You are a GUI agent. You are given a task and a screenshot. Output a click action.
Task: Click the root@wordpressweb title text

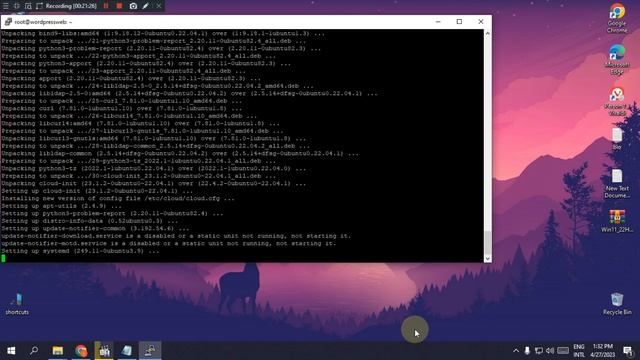tap(43, 22)
